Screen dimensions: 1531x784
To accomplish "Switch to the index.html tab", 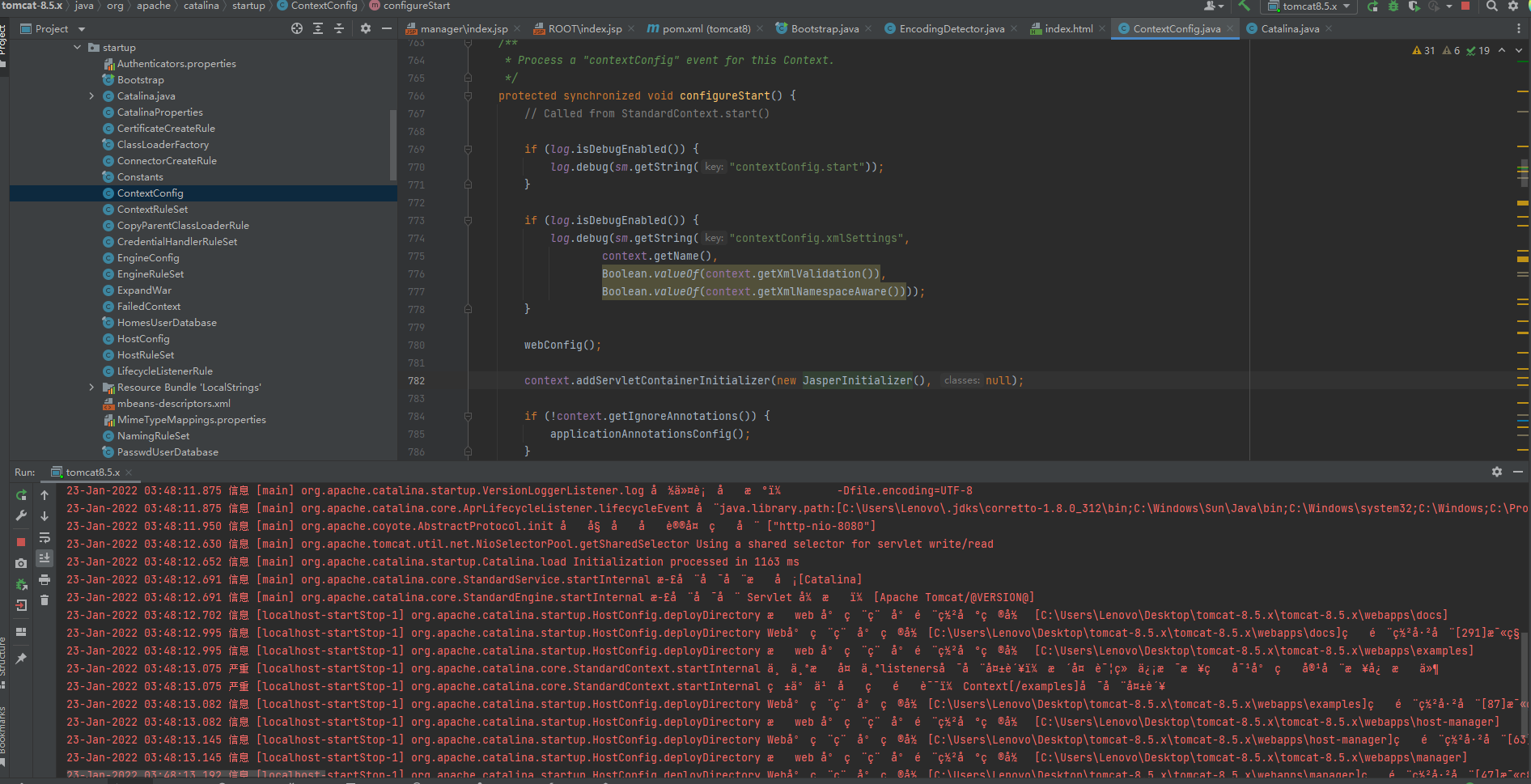I will tap(1068, 28).
